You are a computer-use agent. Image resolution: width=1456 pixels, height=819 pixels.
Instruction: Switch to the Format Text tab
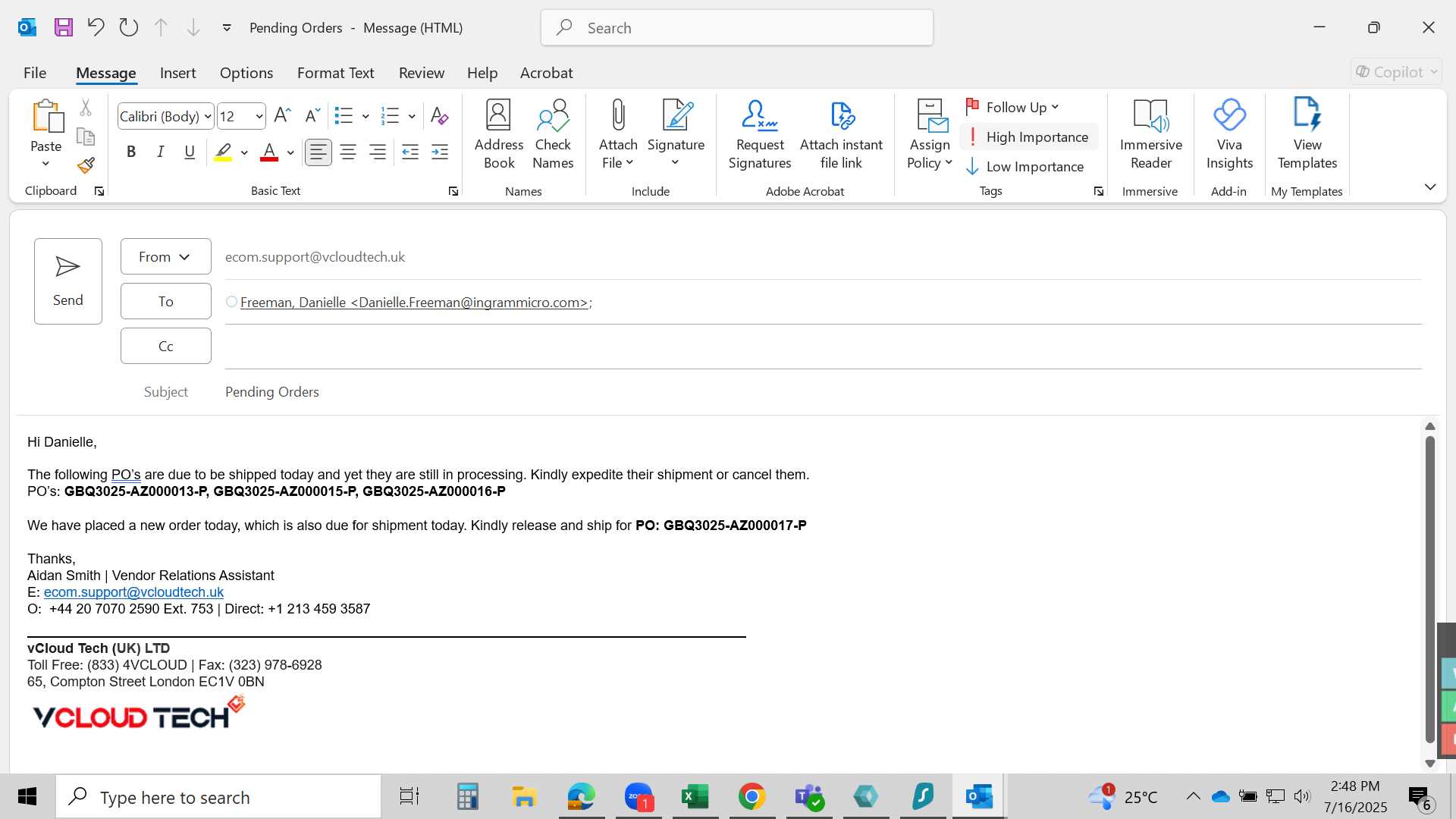(x=336, y=73)
